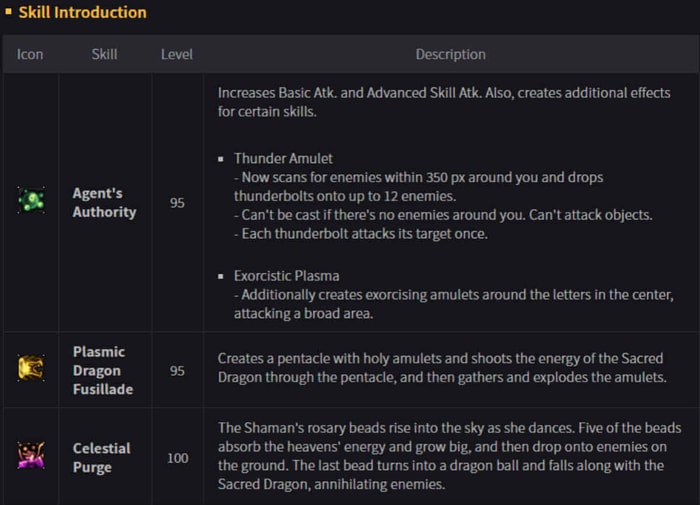This screenshot has height=505, width=700.
Task: Select the Plasmic Dragon Fusillade skill name
Action: [103, 370]
